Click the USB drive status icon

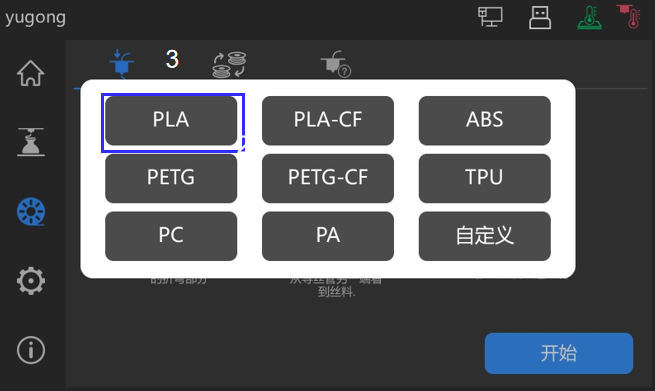540,18
